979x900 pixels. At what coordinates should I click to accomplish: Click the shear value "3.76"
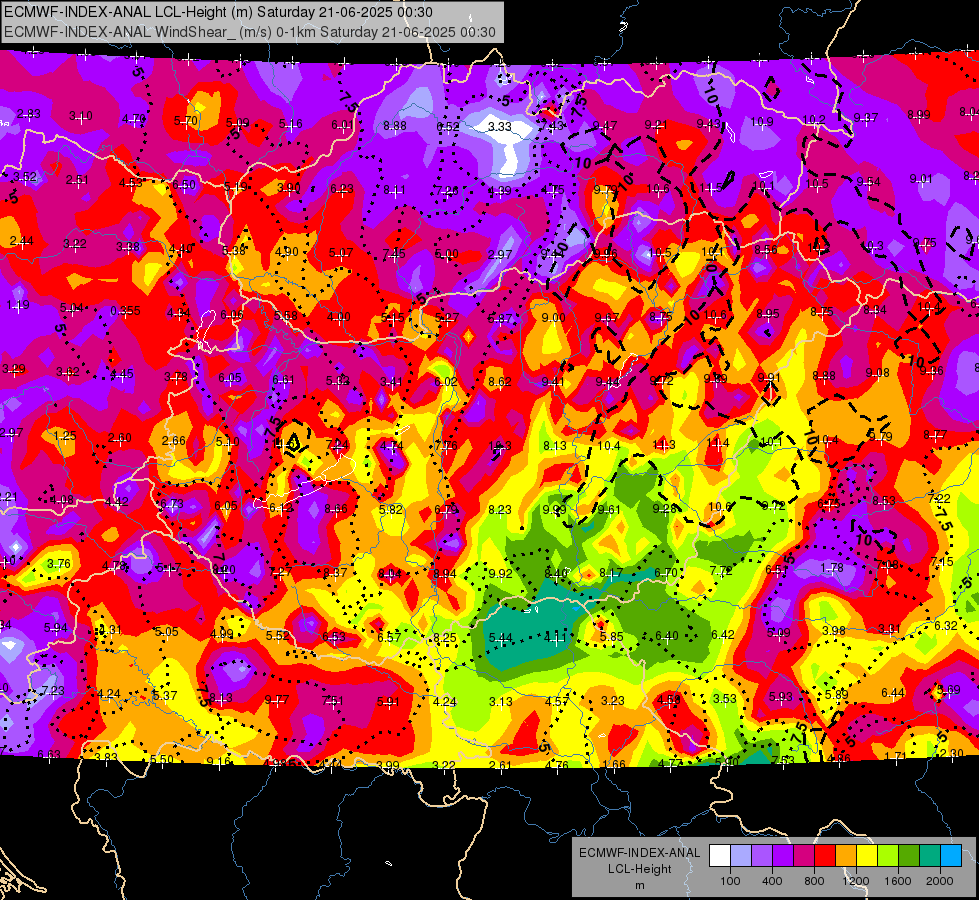tap(59, 563)
